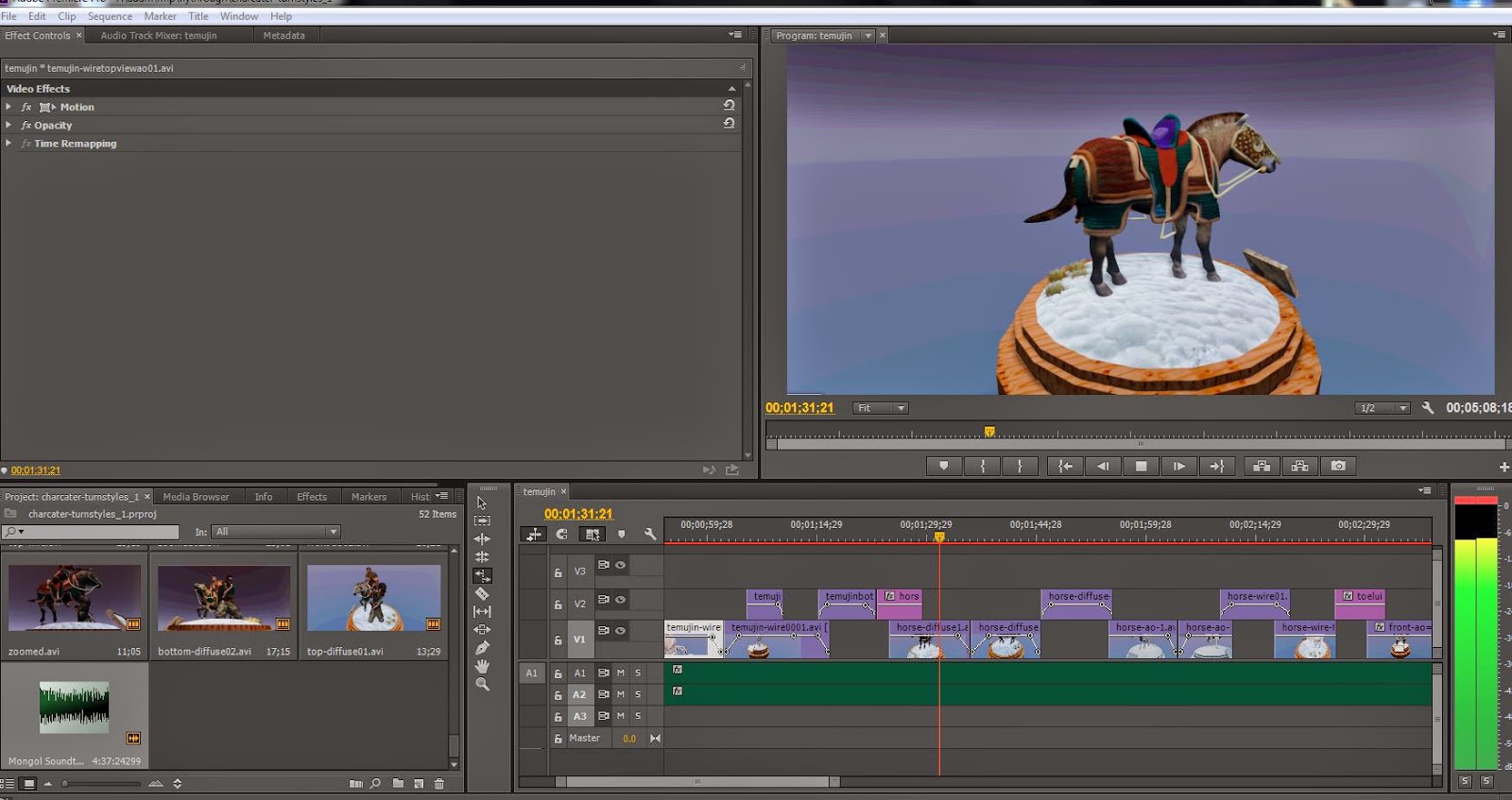Open the File menu
Viewport: 1512px width, 800px height.
[x=9, y=16]
